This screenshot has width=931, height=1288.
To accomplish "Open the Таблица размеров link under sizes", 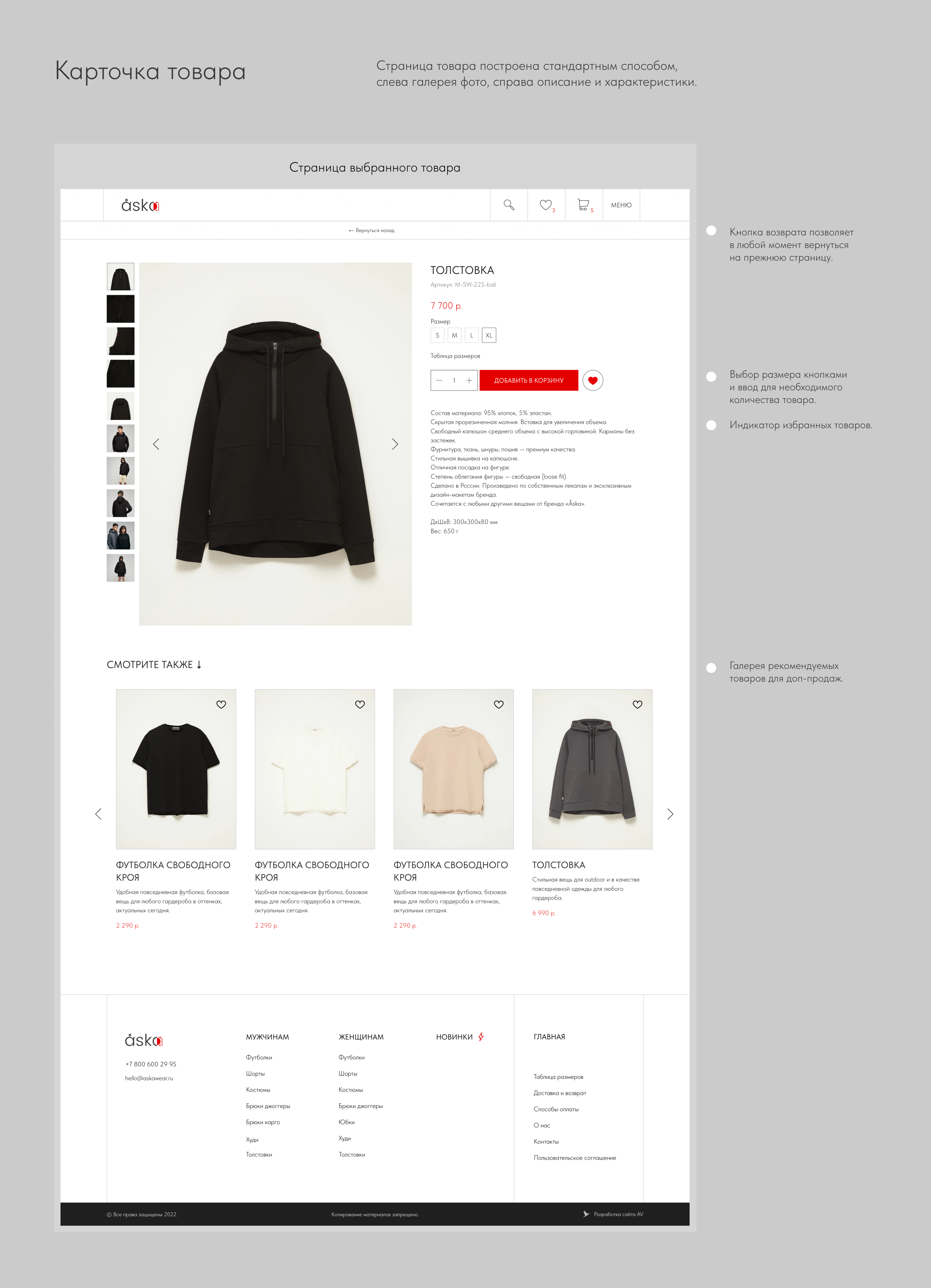I will tap(455, 356).
